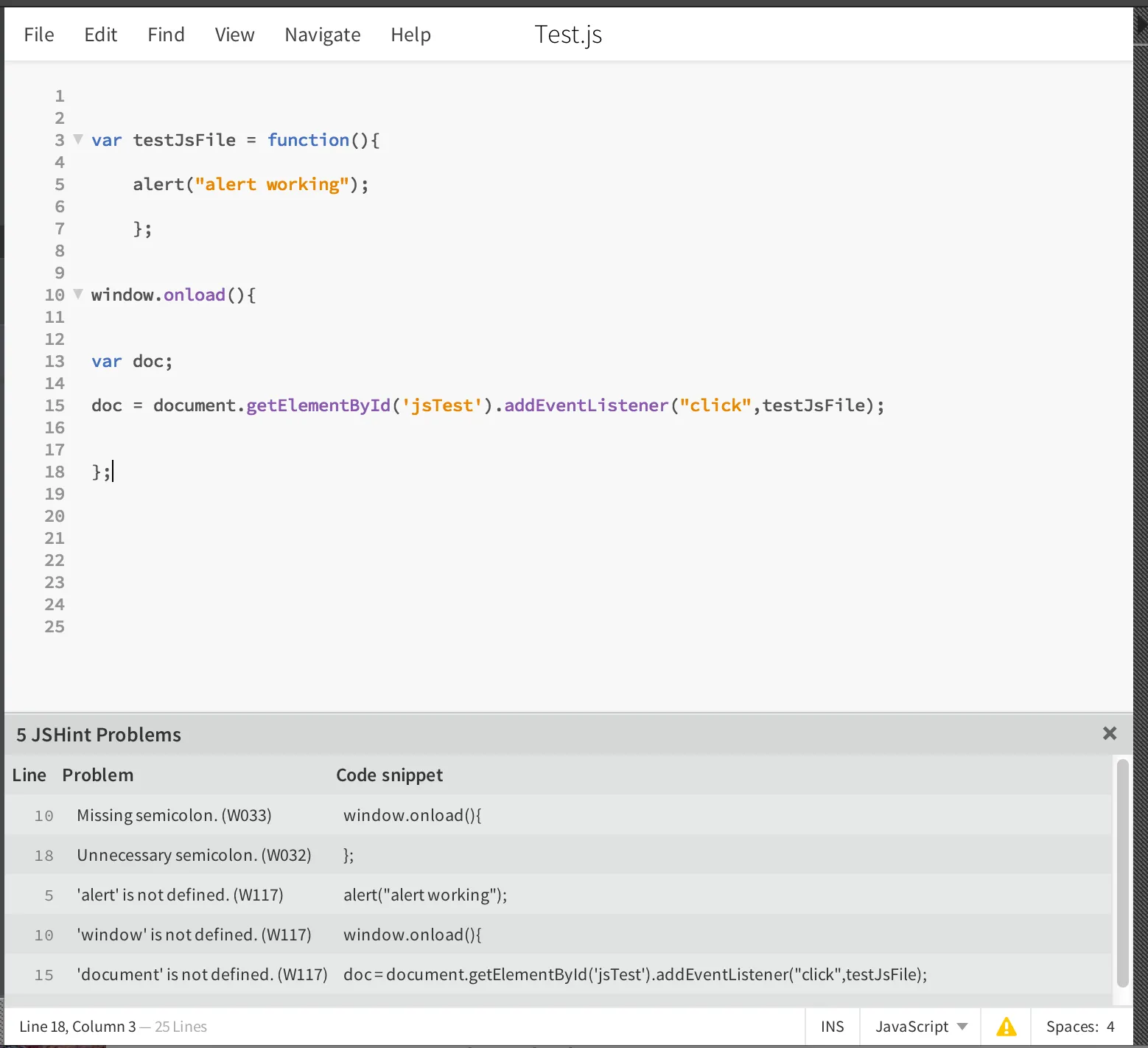Open the Navigate menu
This screenshot has width=1148, height=1048.
pos(322,35)
